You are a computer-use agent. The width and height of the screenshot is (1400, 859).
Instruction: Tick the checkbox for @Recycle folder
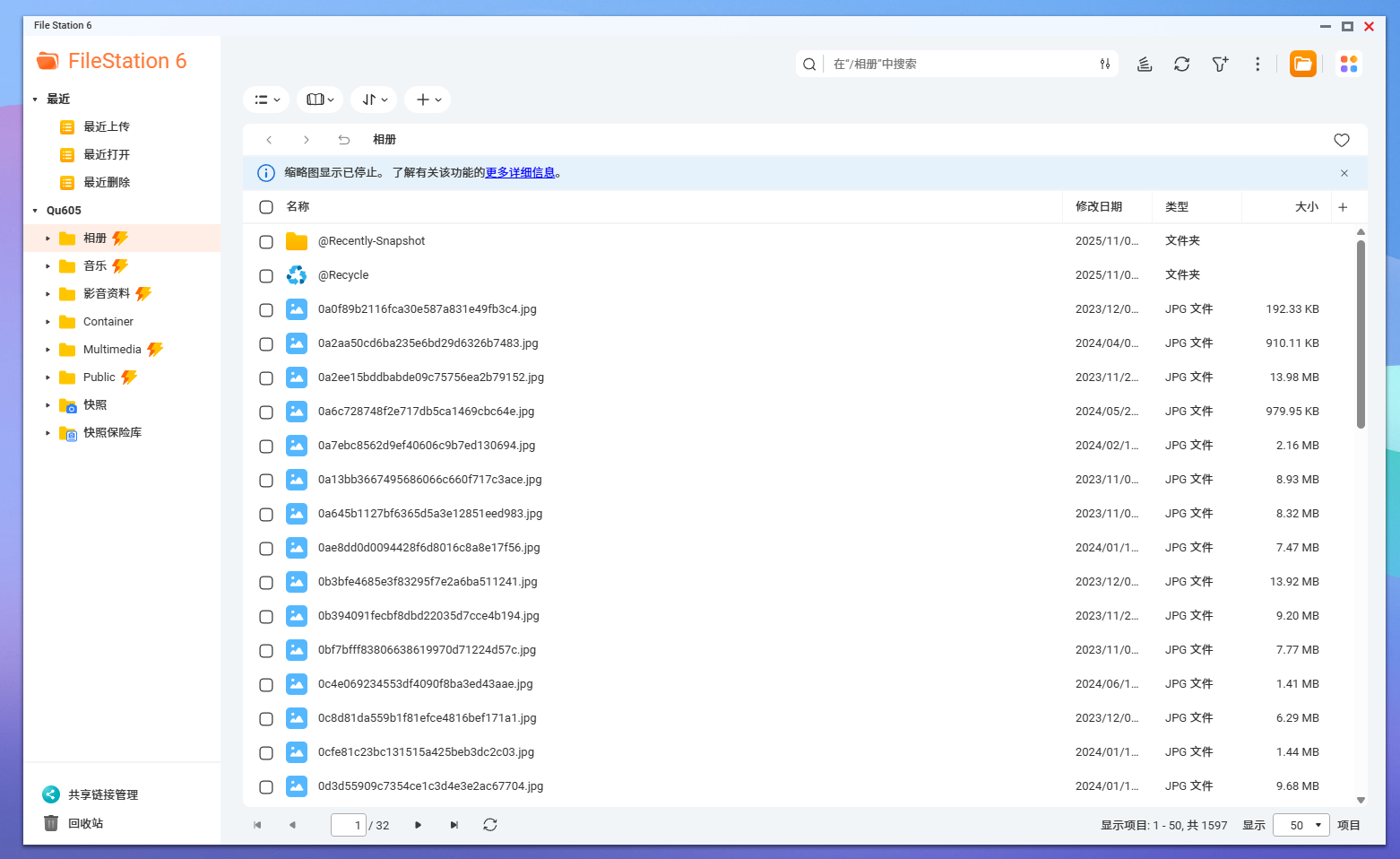pos(266,276)
